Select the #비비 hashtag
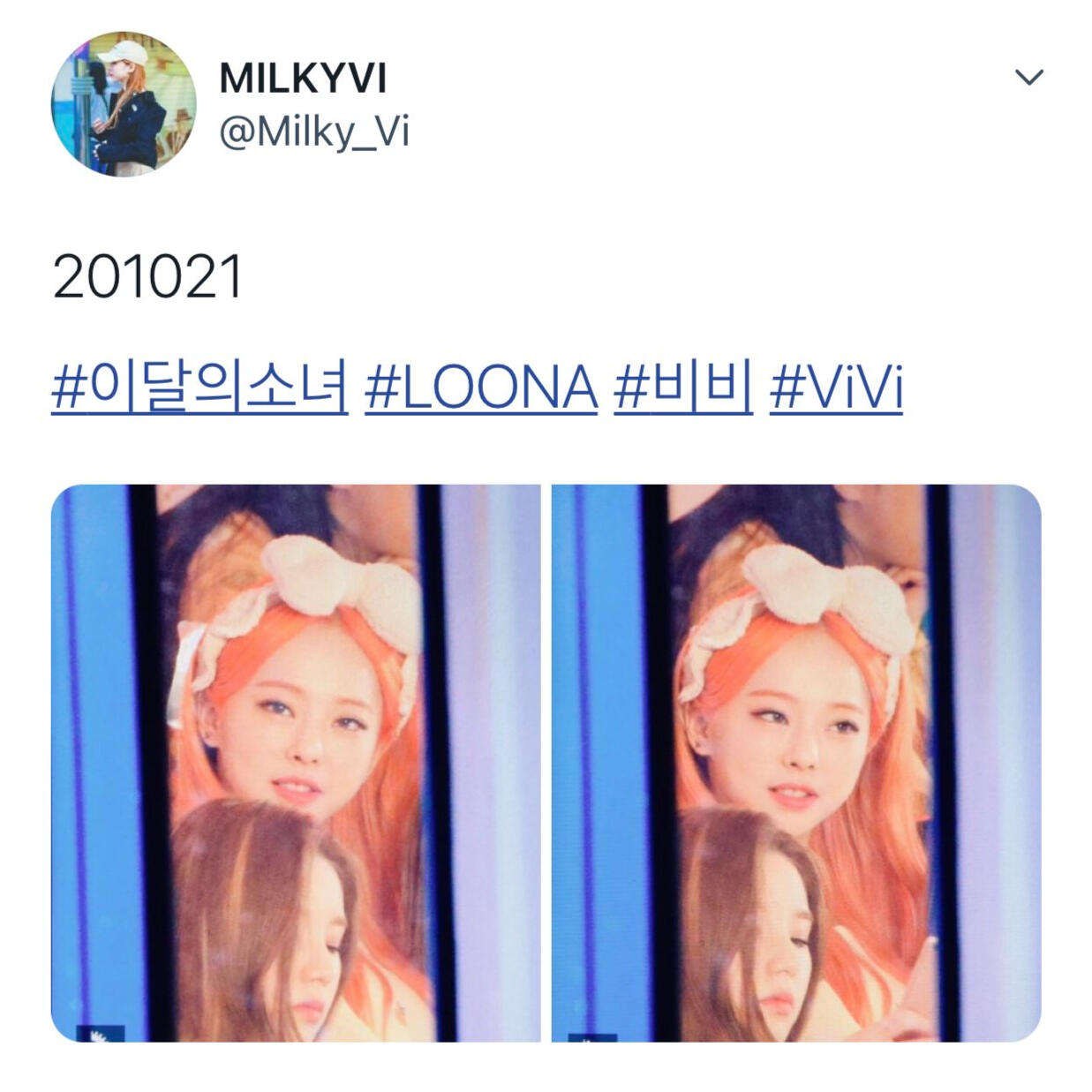1092x1092 pixels. click(683, 387)
